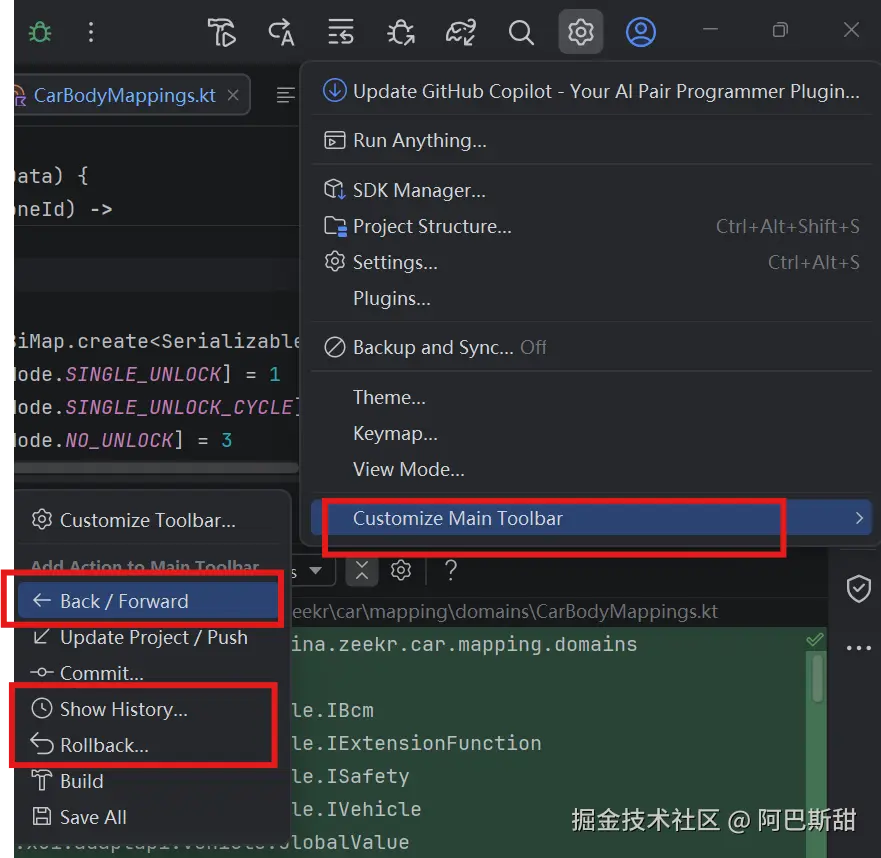Click the SINGLE_UNLOCK_CYCLE code text
881x858 pixels.
tap(180, 407)
